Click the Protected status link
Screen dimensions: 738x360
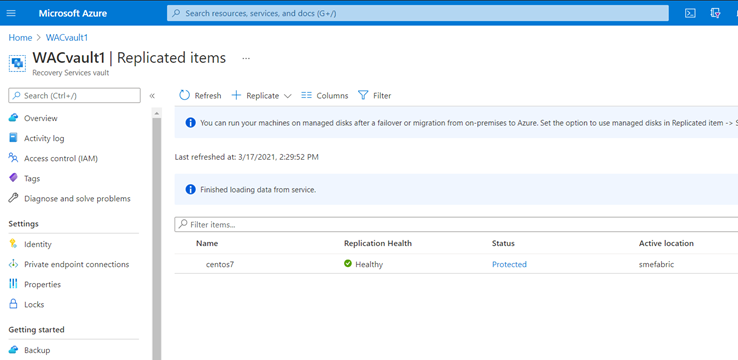[x=509, y=264]
